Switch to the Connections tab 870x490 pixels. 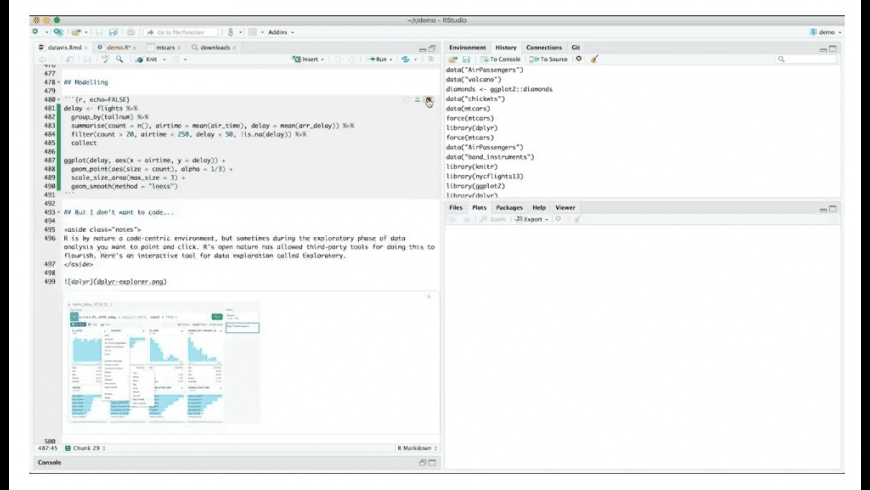(x=544, y=48)
